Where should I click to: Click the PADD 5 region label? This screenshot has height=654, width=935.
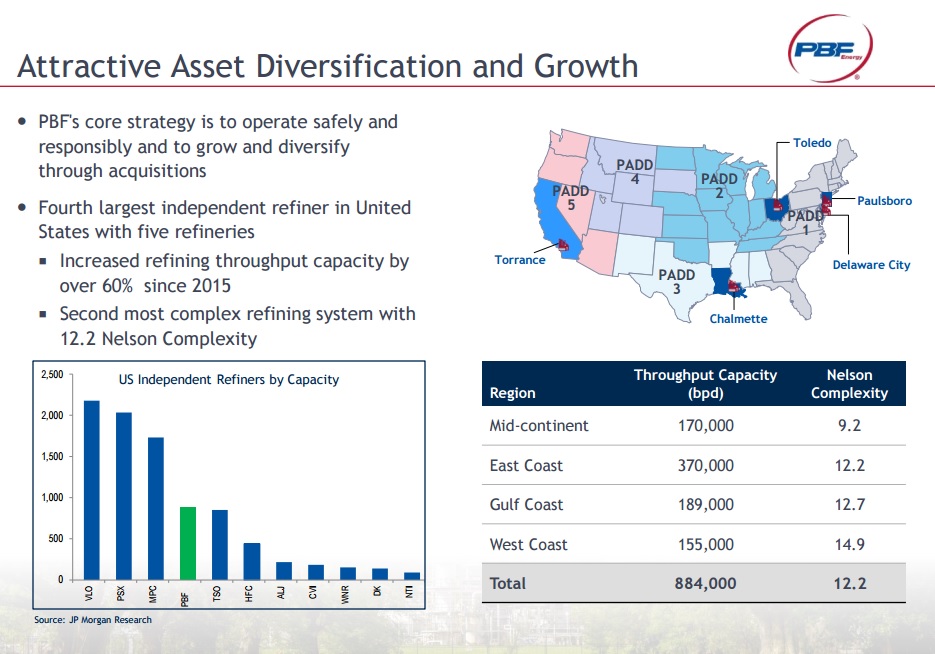click(571, 197)
